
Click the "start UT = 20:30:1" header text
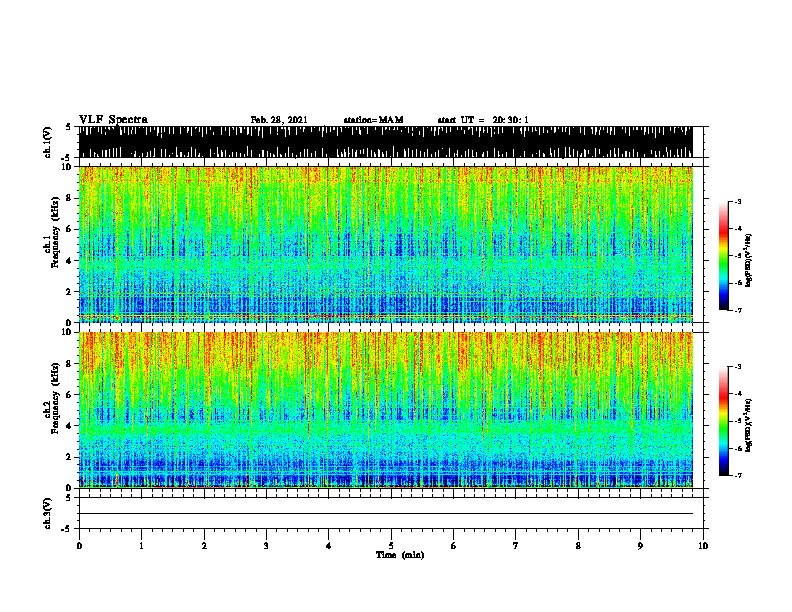tap(483, 120)
